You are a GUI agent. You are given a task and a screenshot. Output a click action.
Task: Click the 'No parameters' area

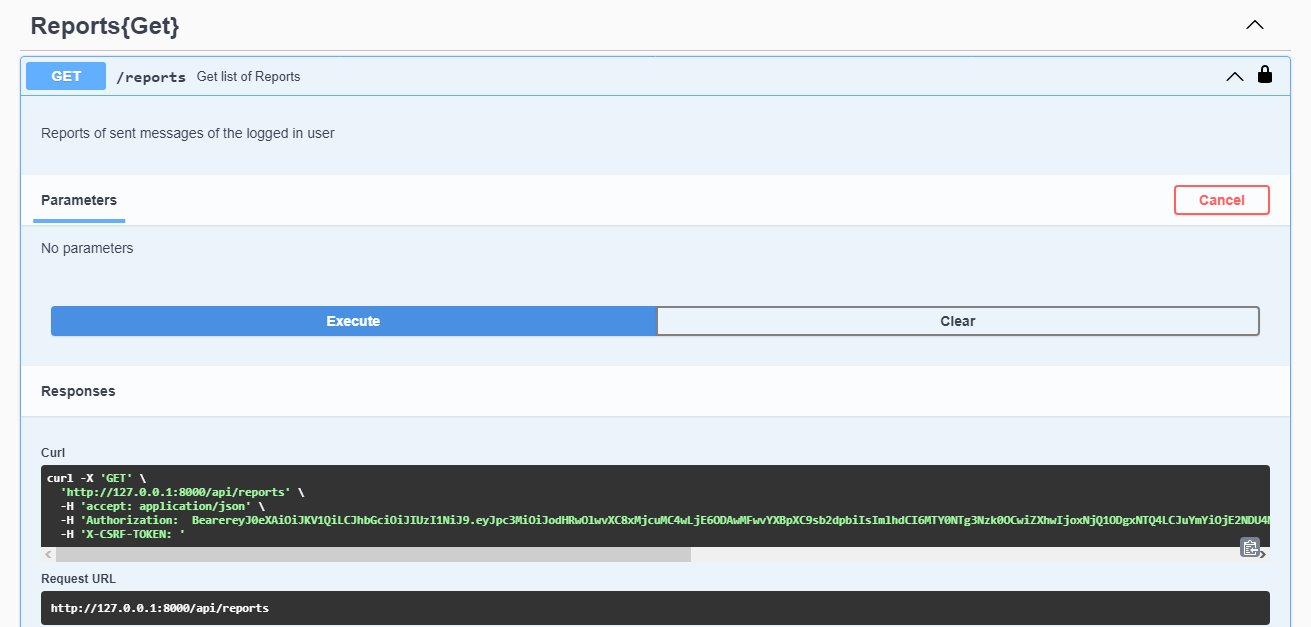pyautogui.click(x=87, y=248)
